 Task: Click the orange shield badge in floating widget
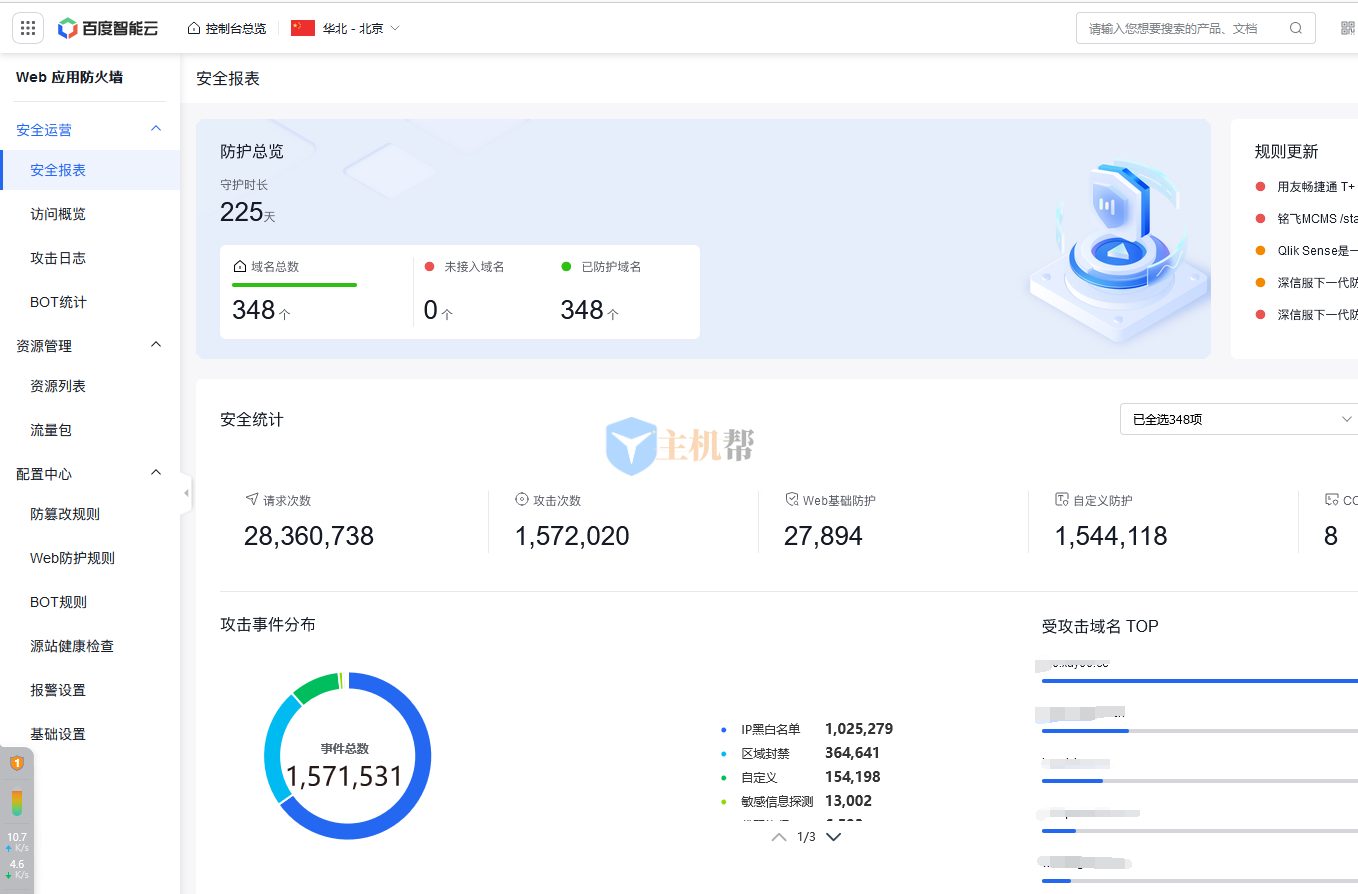17,763
